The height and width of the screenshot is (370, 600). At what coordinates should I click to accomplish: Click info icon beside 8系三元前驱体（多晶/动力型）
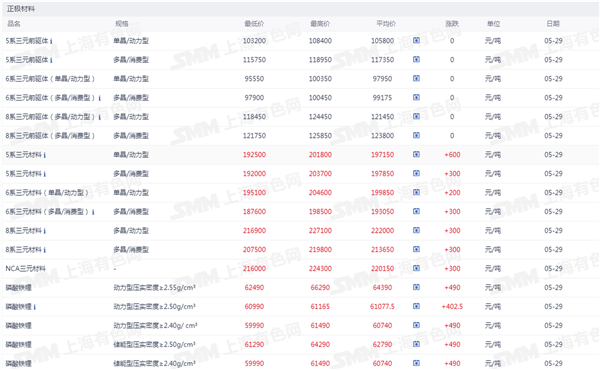99,117
